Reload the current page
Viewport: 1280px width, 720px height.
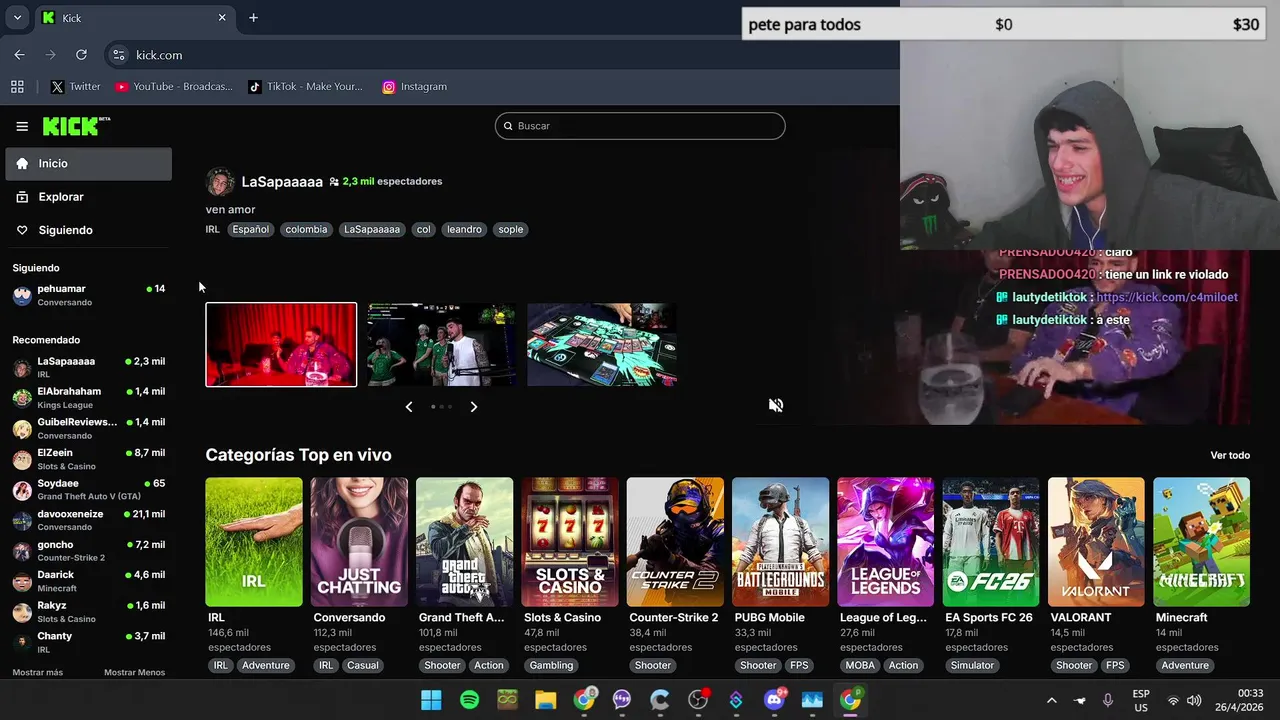[81, 55]
